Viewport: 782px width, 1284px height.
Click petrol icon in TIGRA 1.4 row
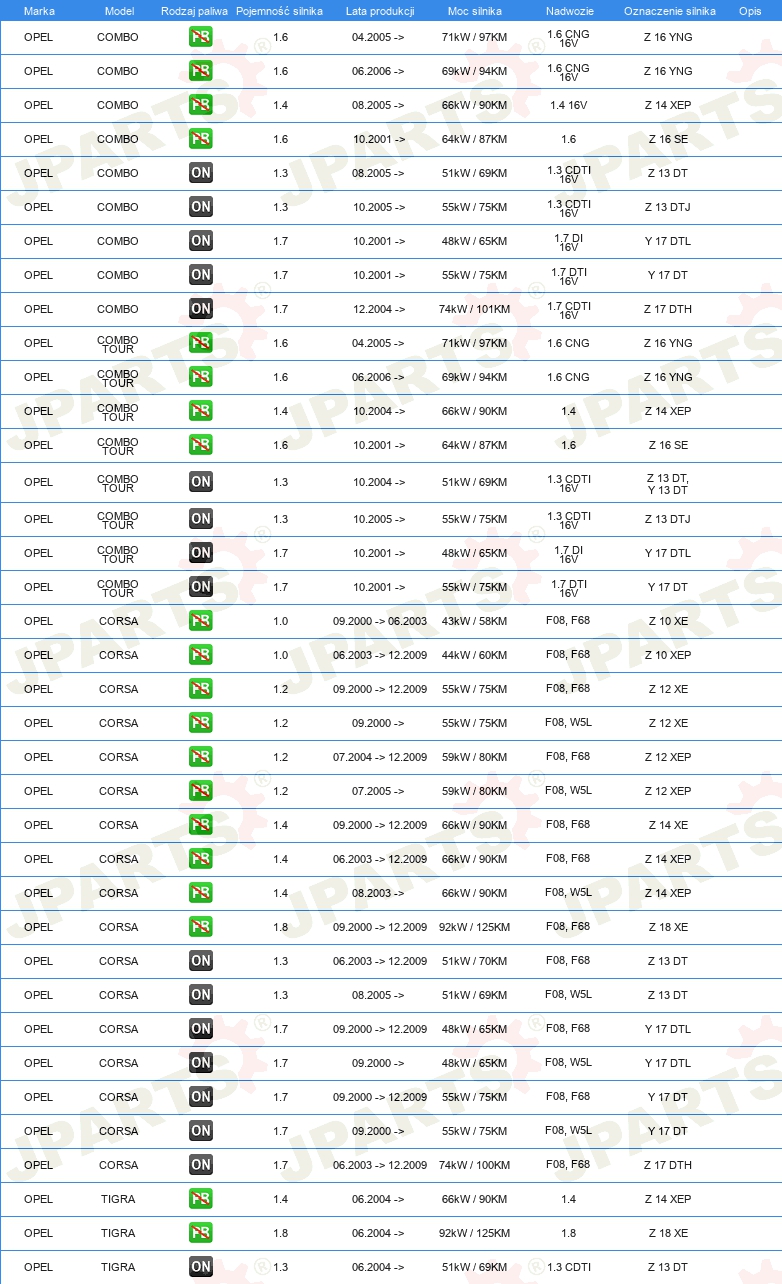[x=201, y=1199]
